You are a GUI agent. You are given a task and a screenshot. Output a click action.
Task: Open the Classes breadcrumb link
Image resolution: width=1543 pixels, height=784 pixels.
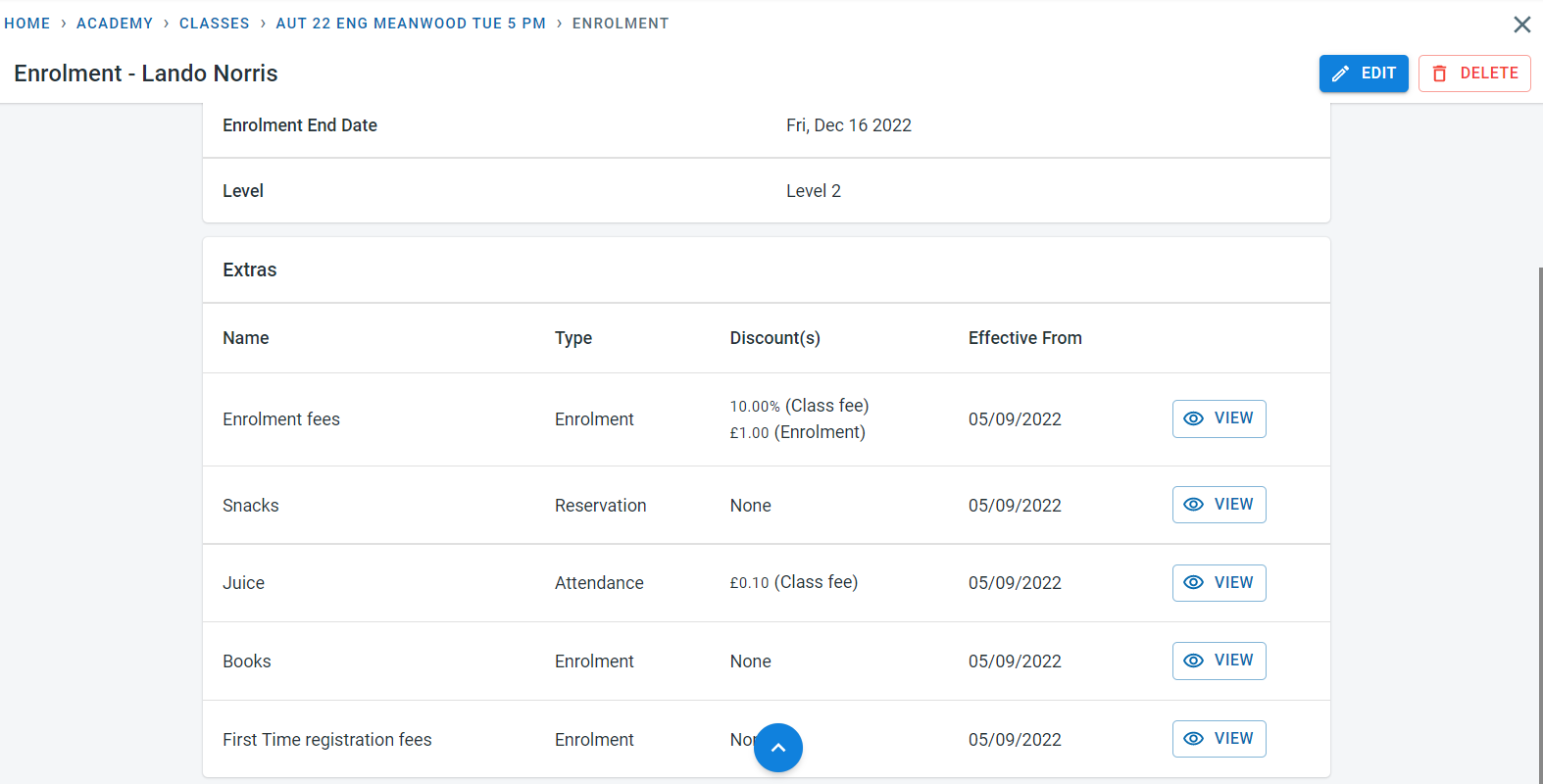point(214,24)
